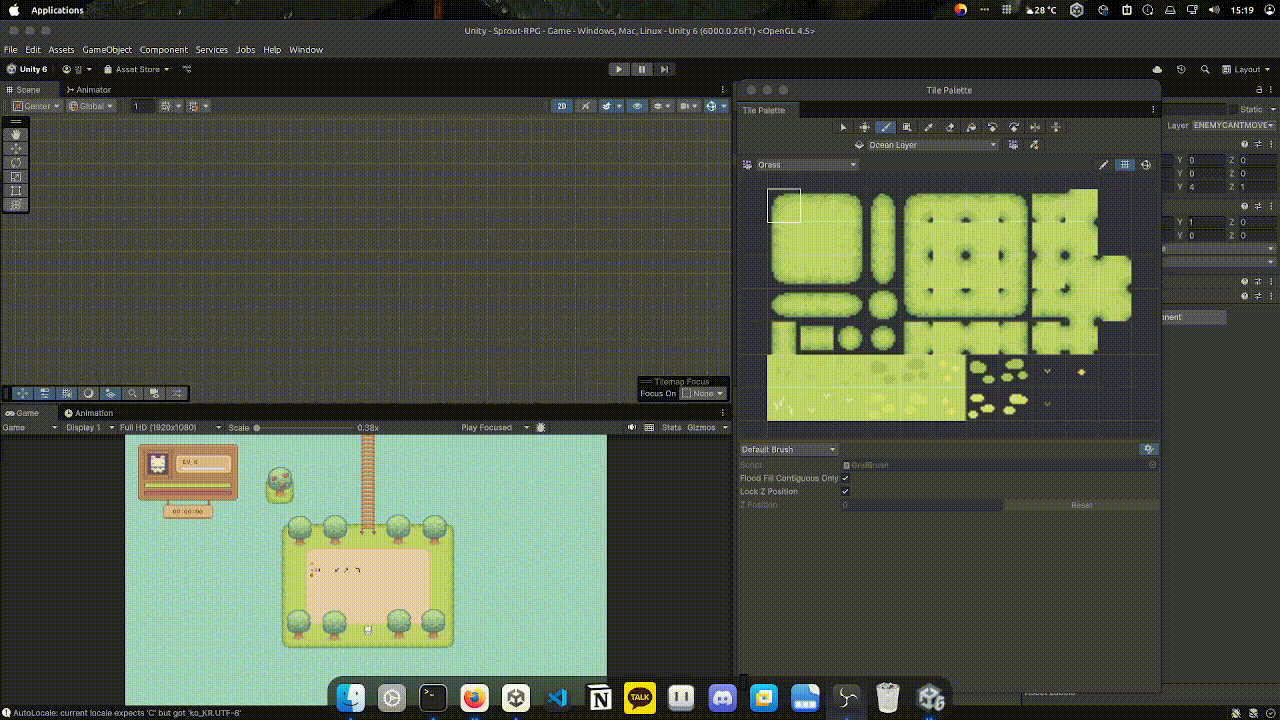1280x720 pixels.
Task: Toggle the grid visibility in Tile Palette
Action: [1125, 165]
